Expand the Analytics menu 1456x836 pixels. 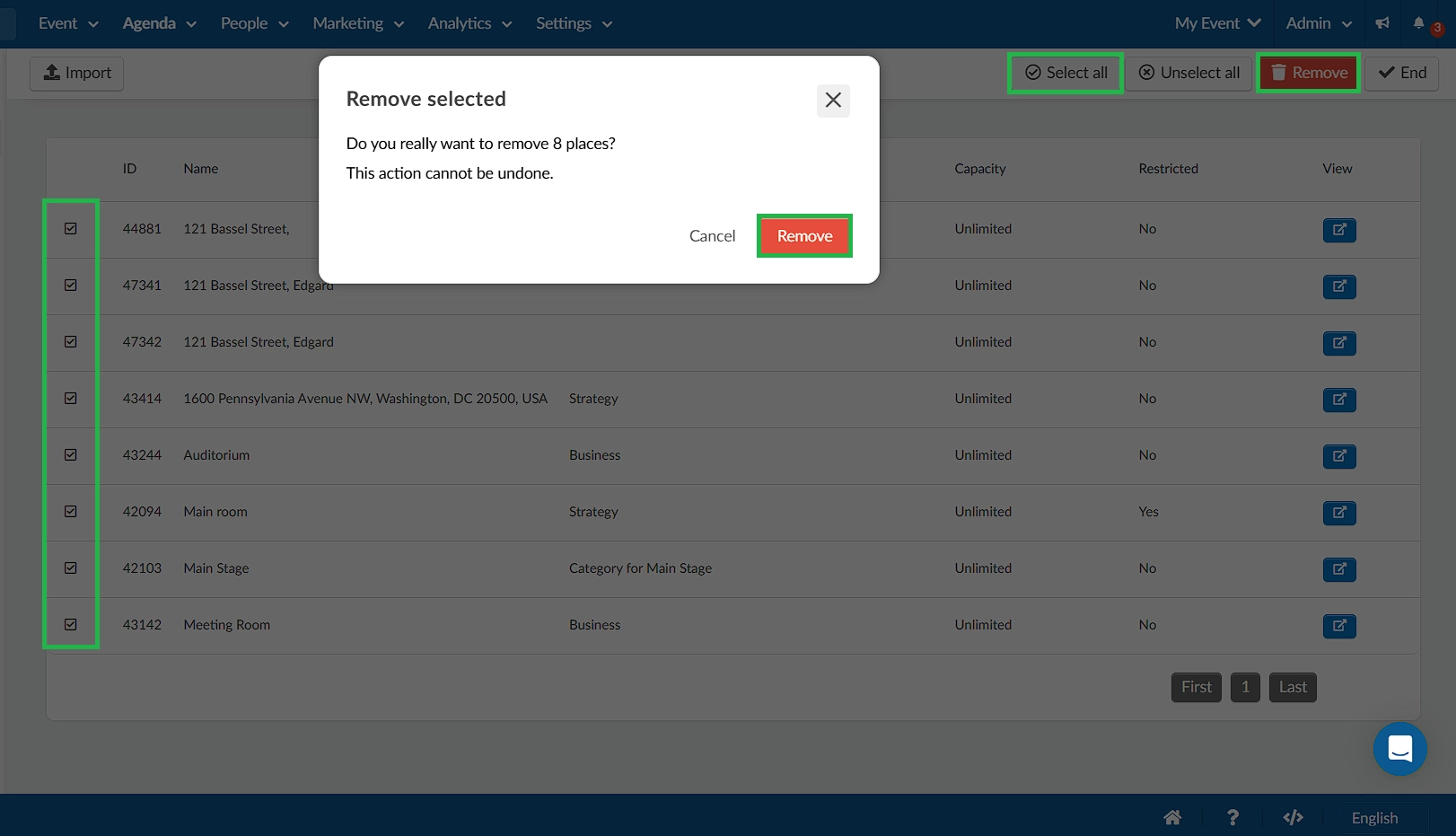(x=469, y=23)
